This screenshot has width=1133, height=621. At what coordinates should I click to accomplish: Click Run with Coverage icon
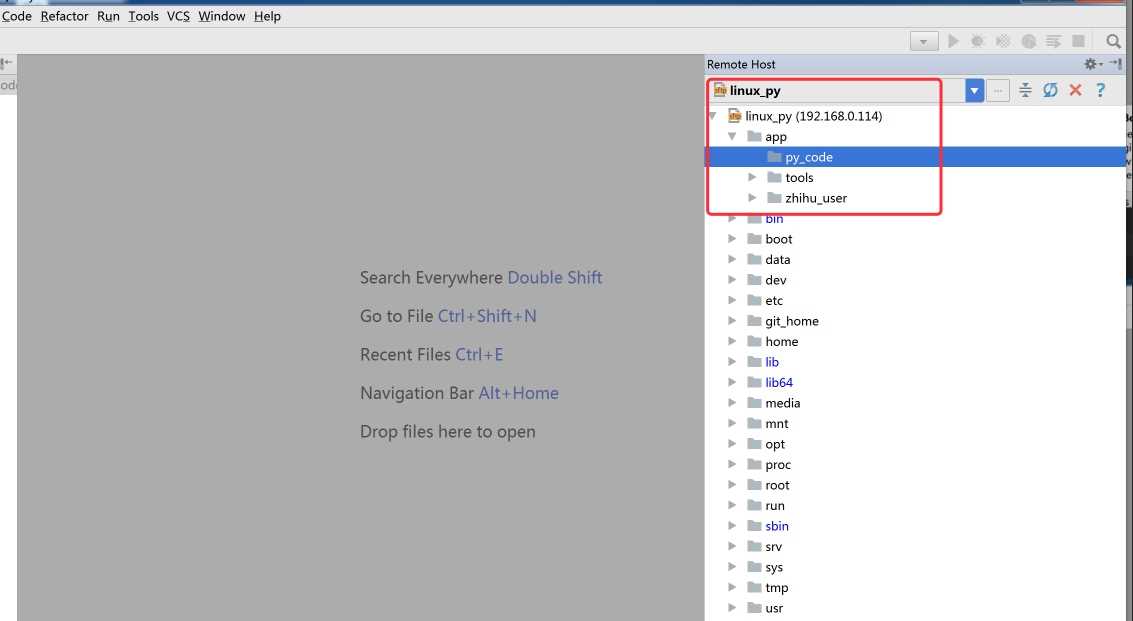click(x=1002, y=41)
